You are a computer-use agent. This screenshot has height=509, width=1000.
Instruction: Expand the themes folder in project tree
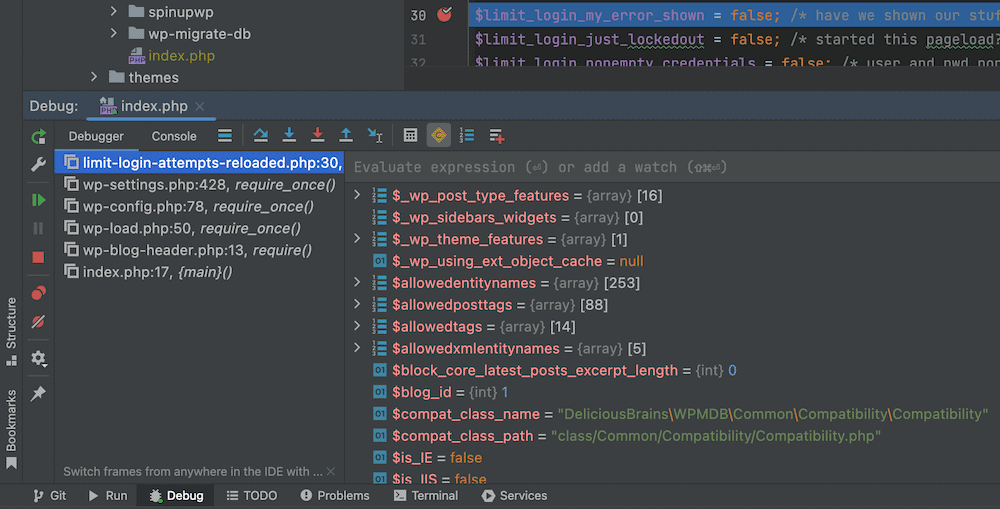coord(95,77)
